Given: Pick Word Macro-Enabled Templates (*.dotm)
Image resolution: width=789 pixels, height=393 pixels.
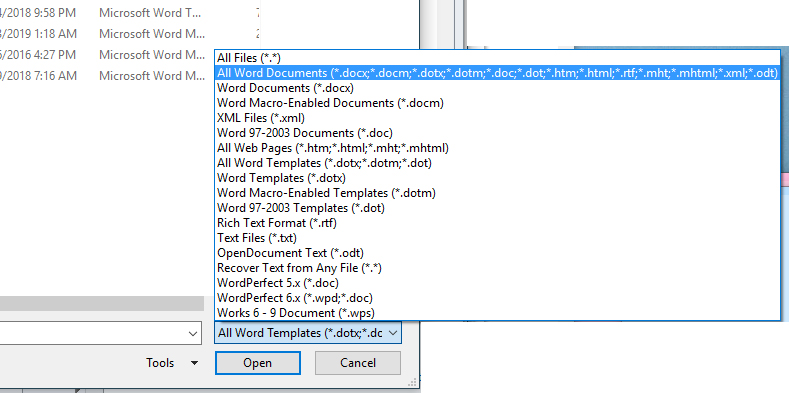Looking at the screenshot, I should coord(497,193).
